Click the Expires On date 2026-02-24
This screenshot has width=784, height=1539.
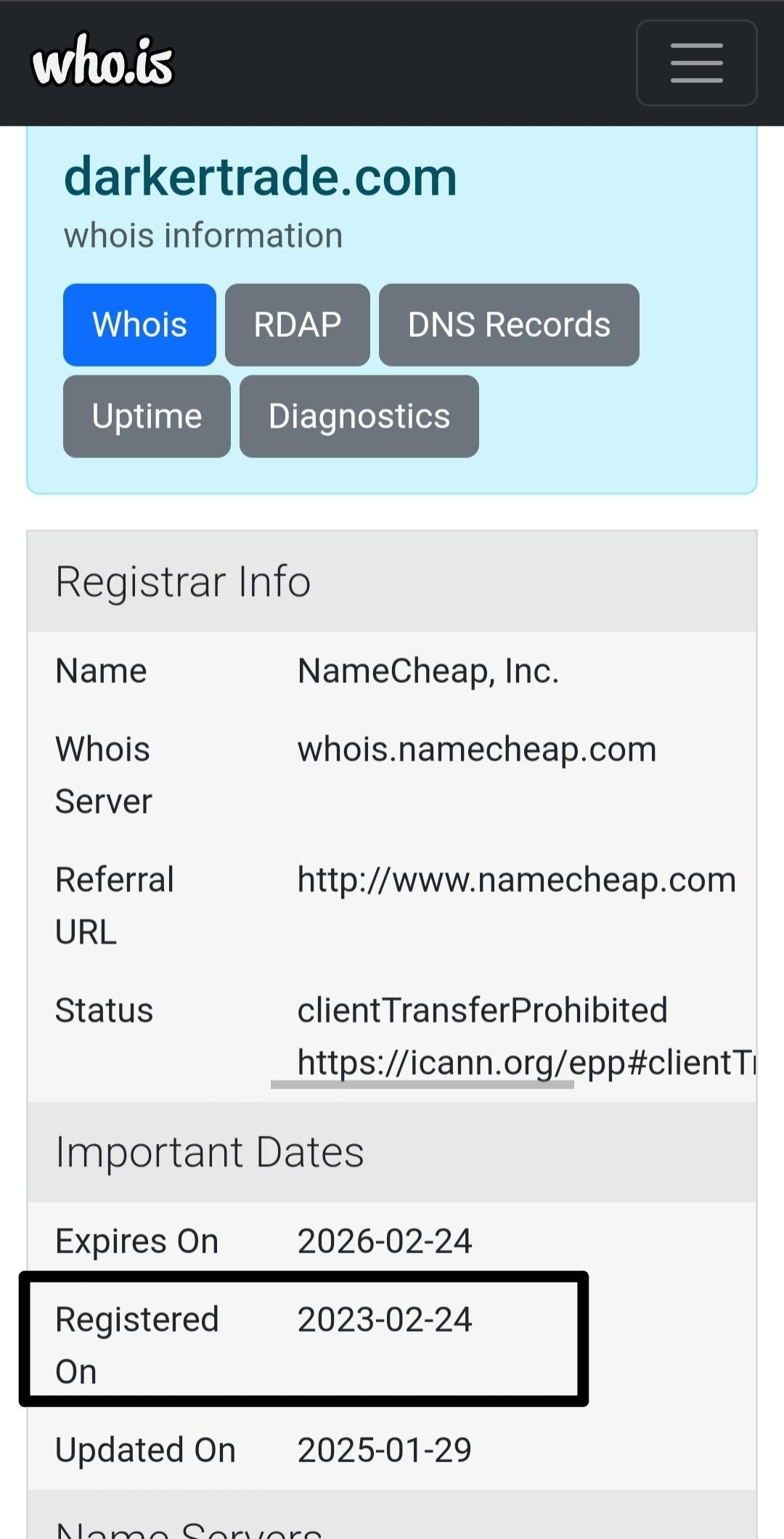pyautogui.click(x=385, y=1241)
